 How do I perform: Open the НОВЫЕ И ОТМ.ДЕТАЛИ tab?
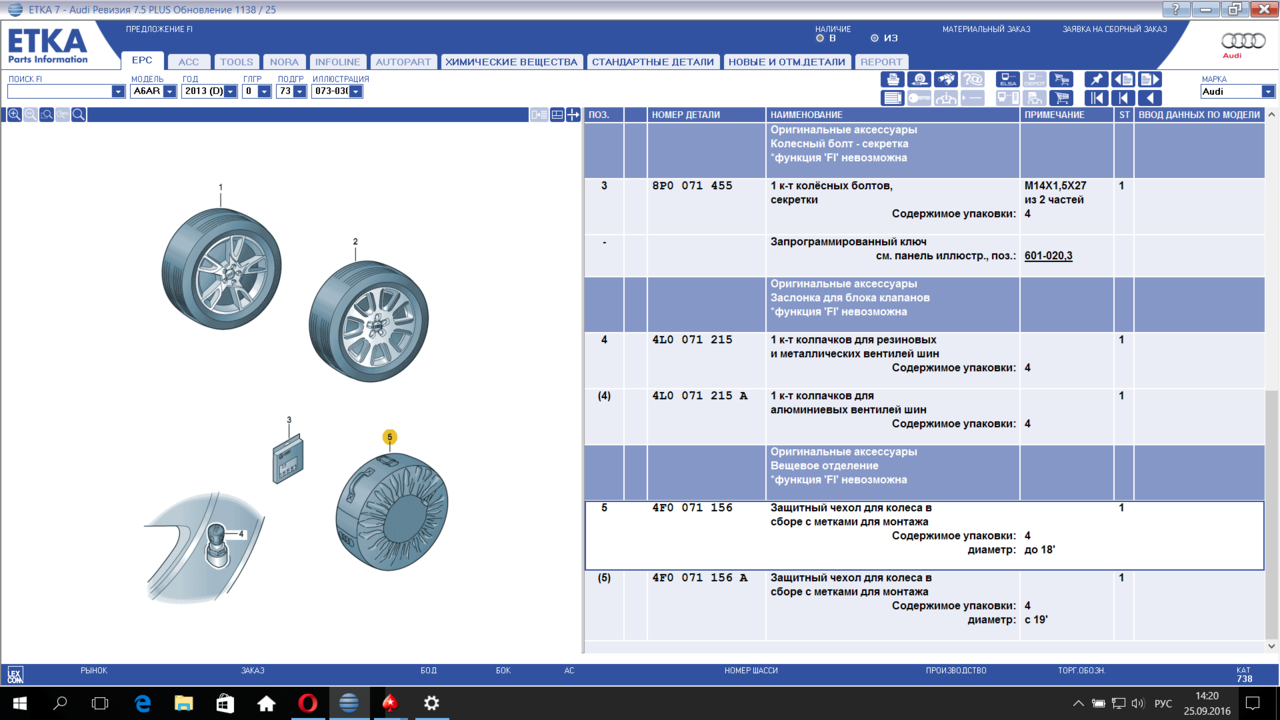(x=787, y=62)
